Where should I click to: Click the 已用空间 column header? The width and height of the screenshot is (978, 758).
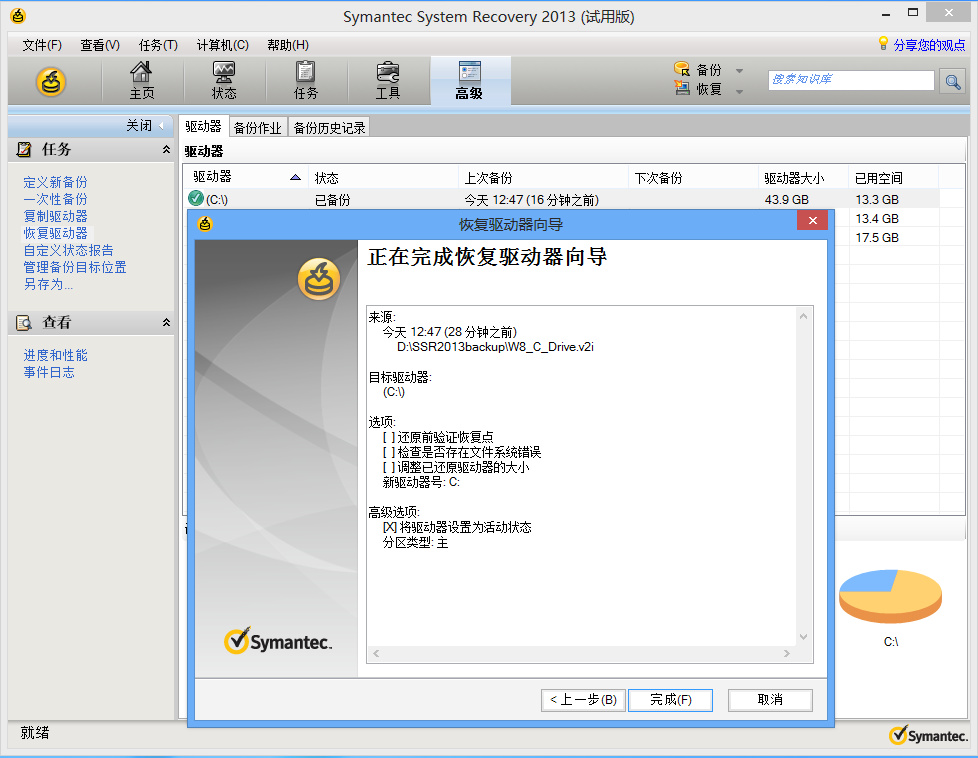(894, 177)
